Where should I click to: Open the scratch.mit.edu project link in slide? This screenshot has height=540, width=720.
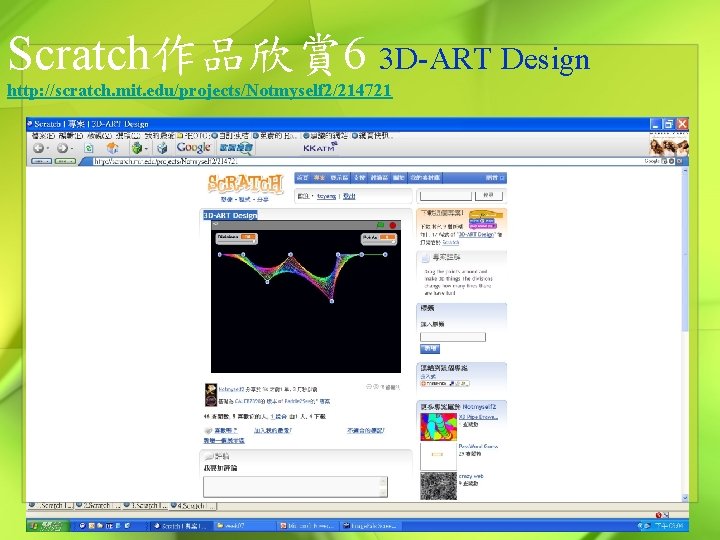point(199,90)
